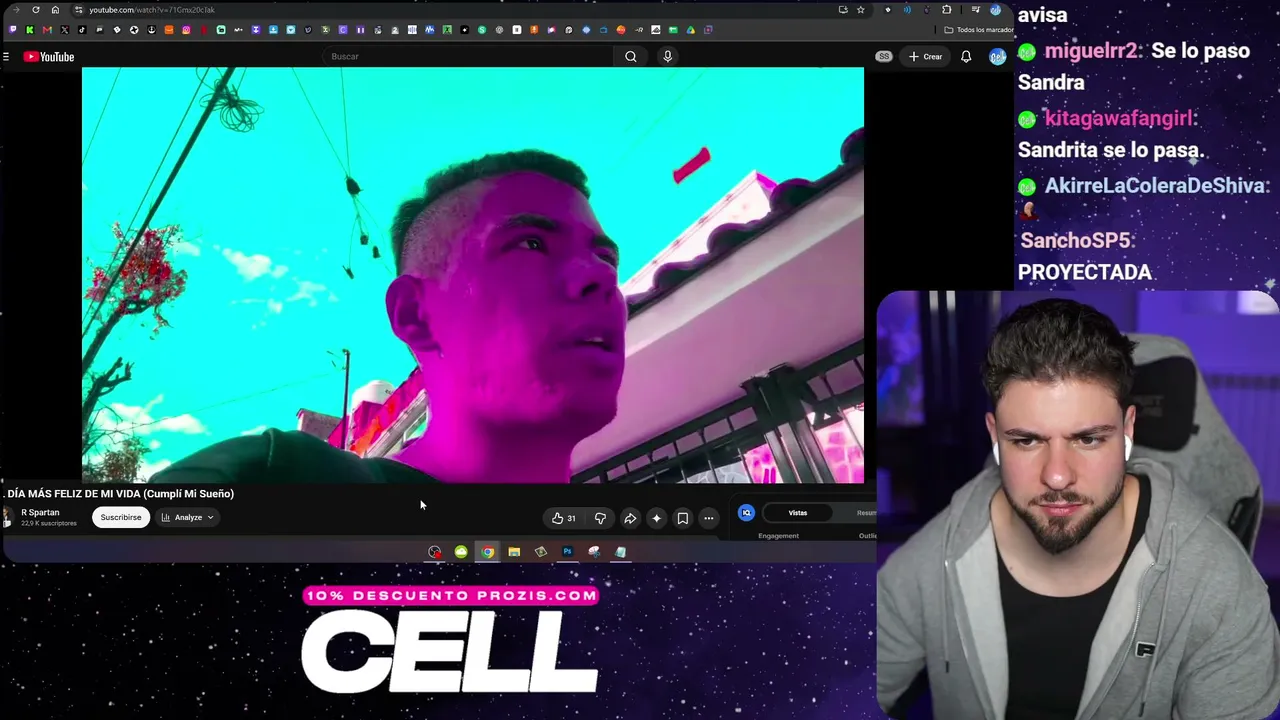Select the Vistas tab
Image resolution: width=1280 pixels, height=720 pixels.
click(797, 513)
